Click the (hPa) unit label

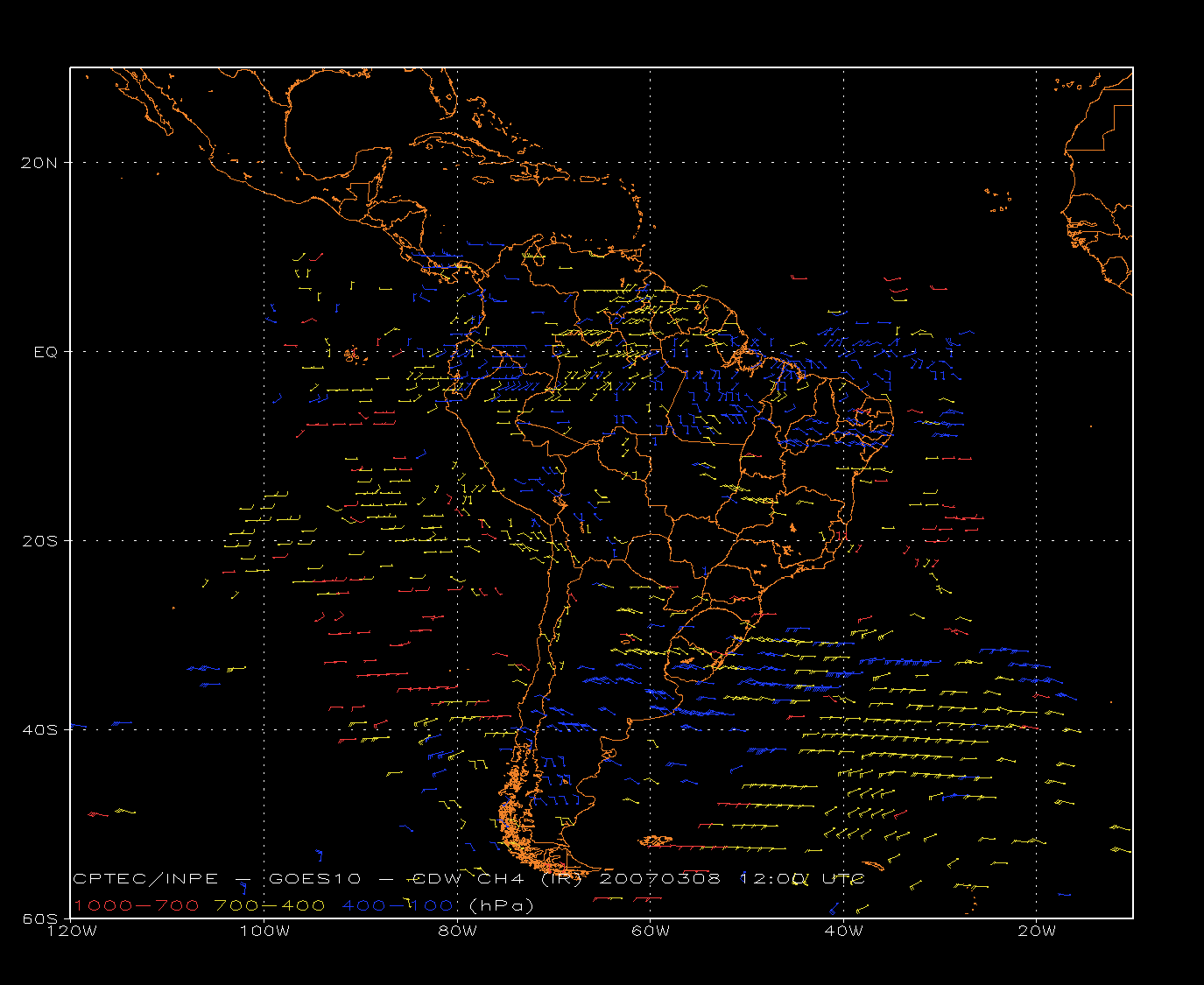click(x=502, y=905)
